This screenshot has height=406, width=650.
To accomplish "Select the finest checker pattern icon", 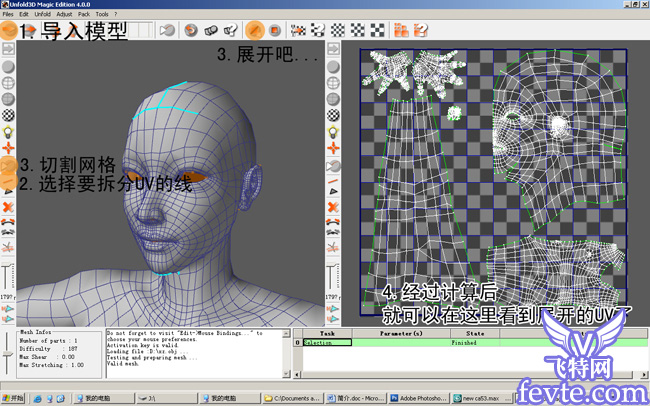I will point(338,30).
